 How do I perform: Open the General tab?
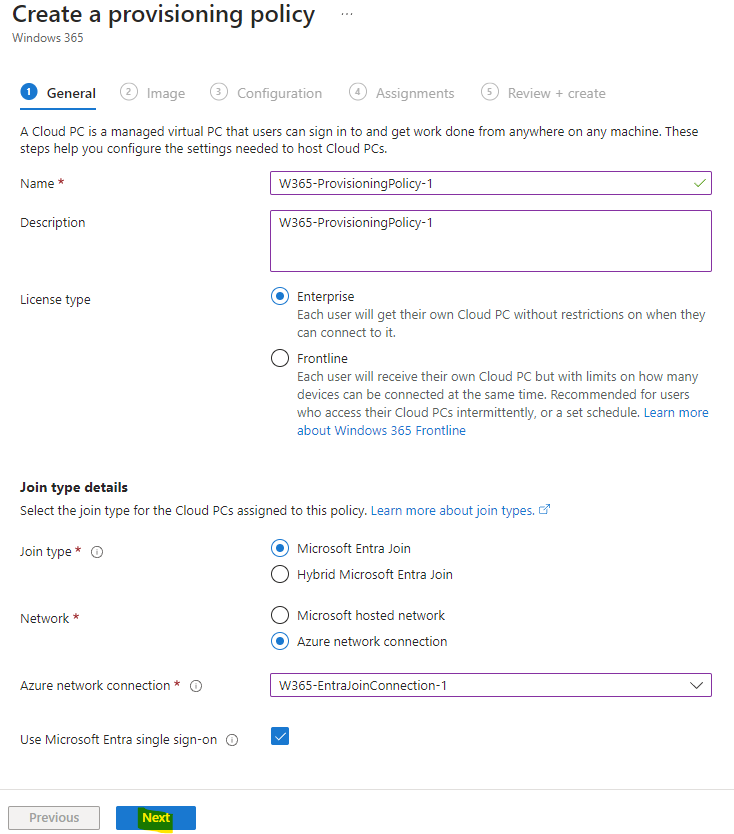click(x=58, y=93)
